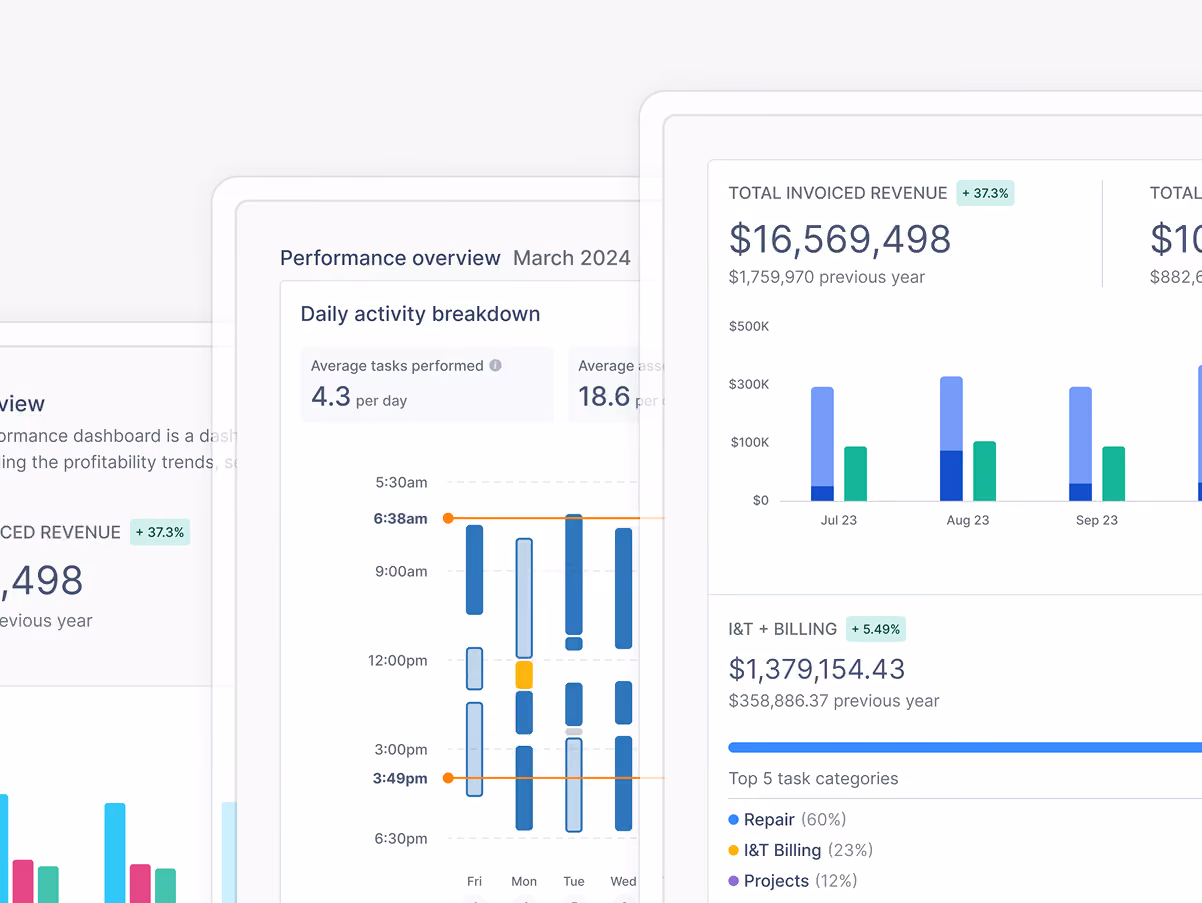The width and height of the screenshot is (1202, 903).
Task: Click the $1,759,970 previous year text
Action: click(827, 277)
